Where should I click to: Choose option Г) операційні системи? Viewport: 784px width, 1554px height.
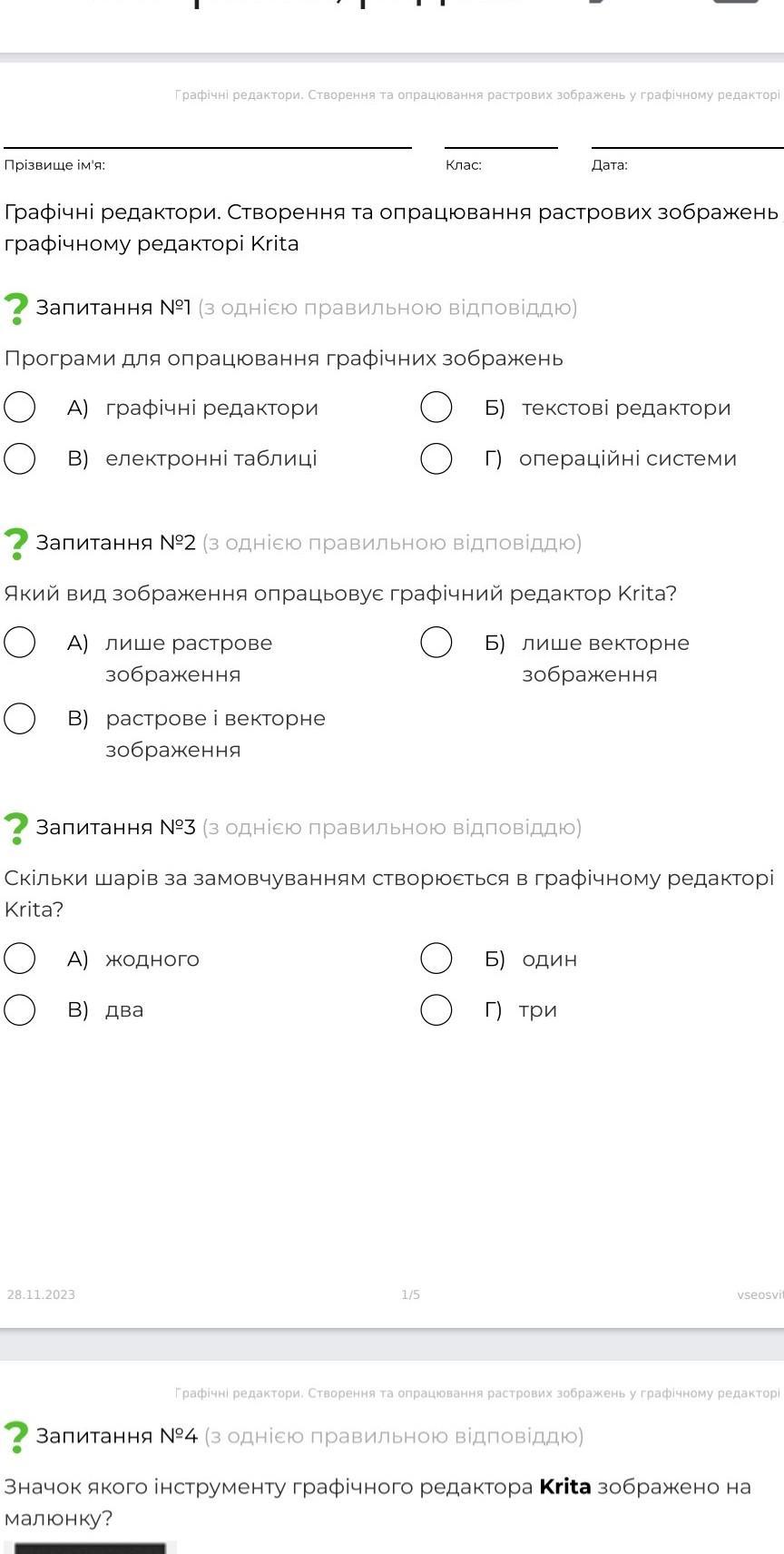(x=436, y=457)
